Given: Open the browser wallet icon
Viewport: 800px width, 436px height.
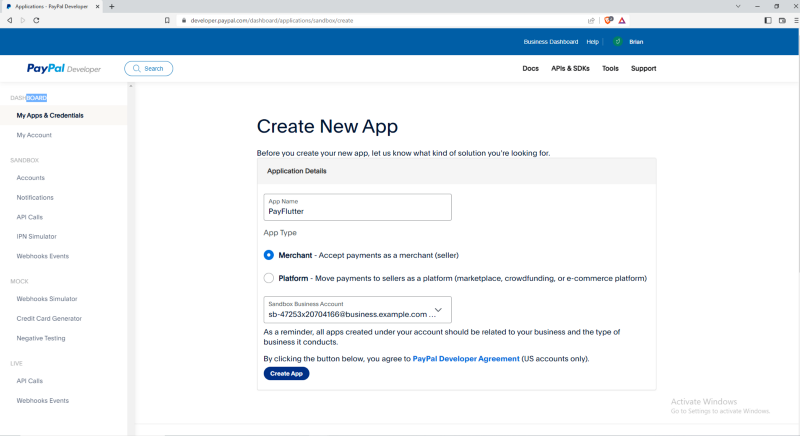Looking at the screenshot, I should [782, 20].
